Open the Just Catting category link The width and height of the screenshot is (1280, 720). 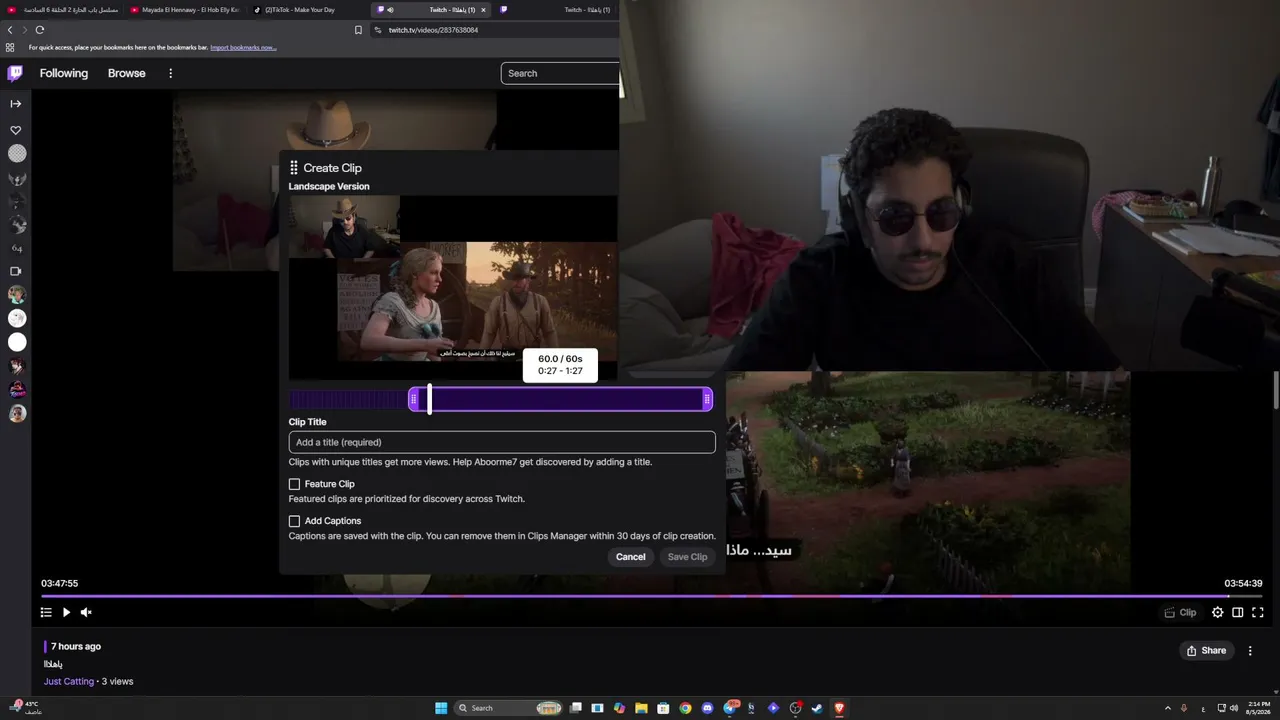coord(69,681)
